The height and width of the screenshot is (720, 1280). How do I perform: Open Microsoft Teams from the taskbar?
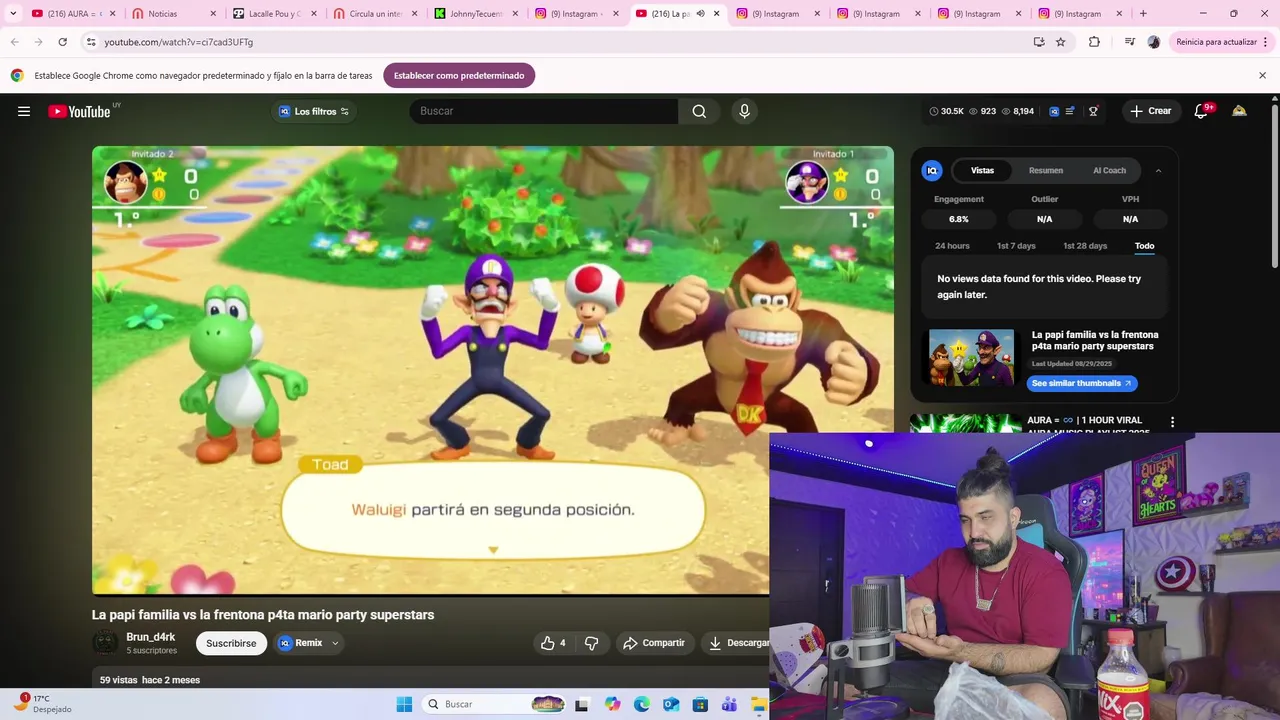coord(729,704)
